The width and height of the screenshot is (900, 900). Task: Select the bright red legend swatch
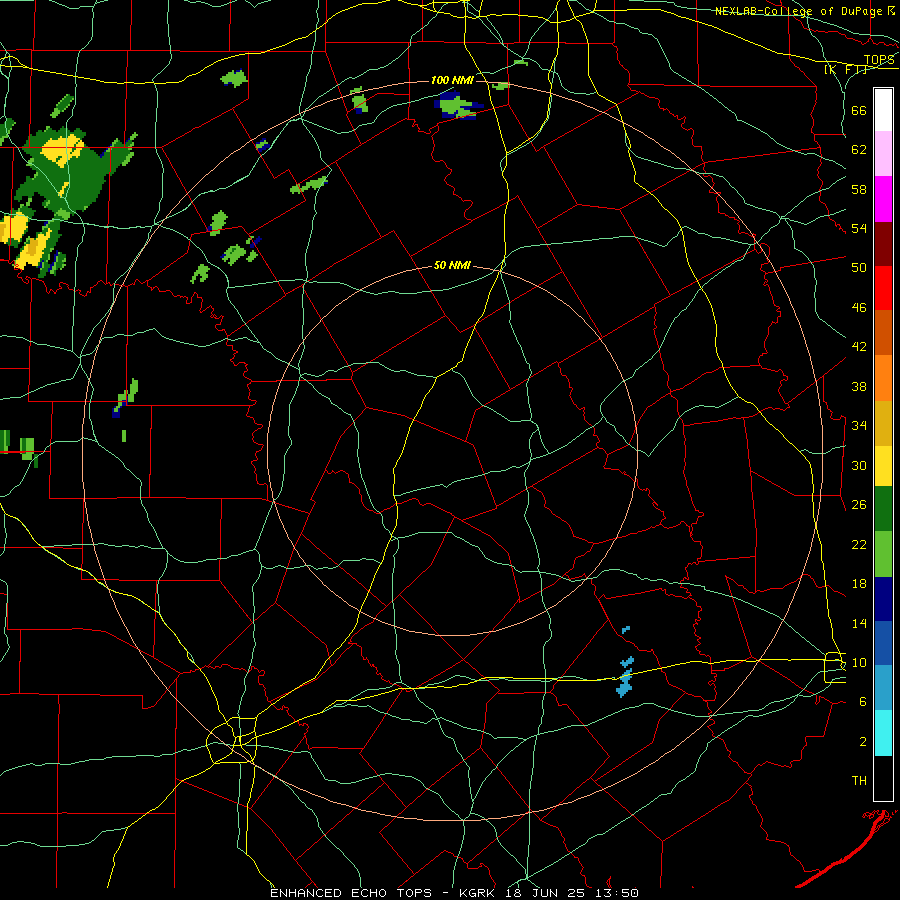coord(883,288)
